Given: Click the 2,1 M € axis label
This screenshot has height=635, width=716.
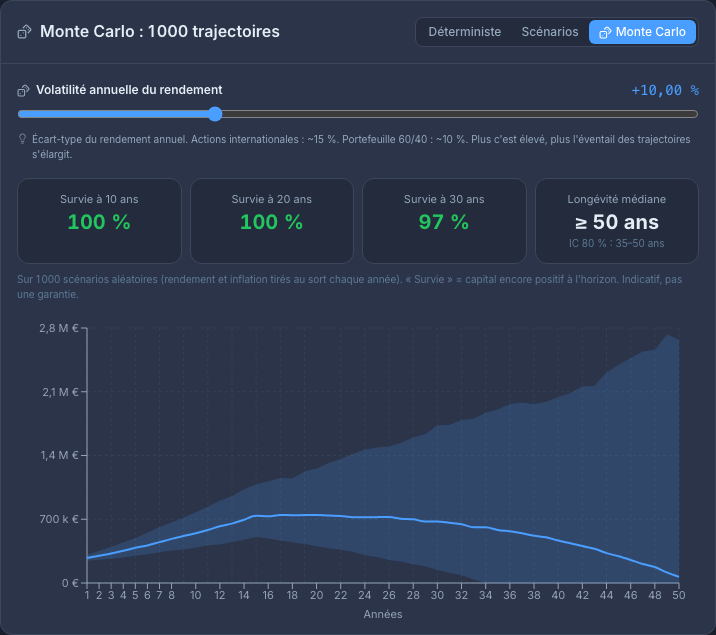Looking at the screenshot, I should click(x=60, y=392).
